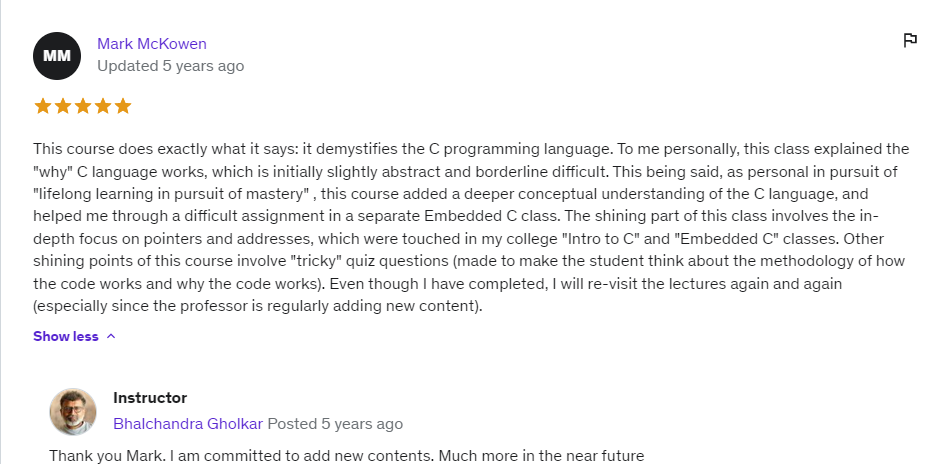
Task: Click the Show less link text
Action: click(66, 337)
